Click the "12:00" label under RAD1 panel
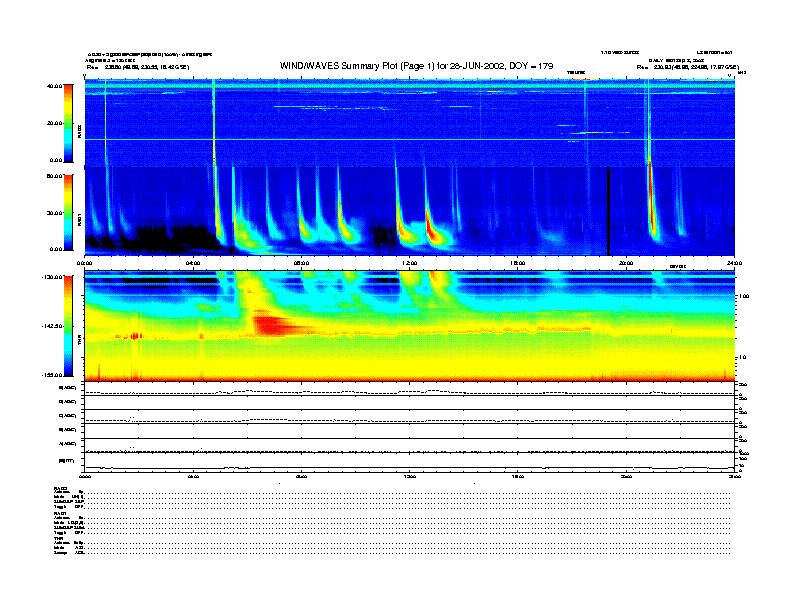This screenshot has height=612, width=792. point(409,263)
